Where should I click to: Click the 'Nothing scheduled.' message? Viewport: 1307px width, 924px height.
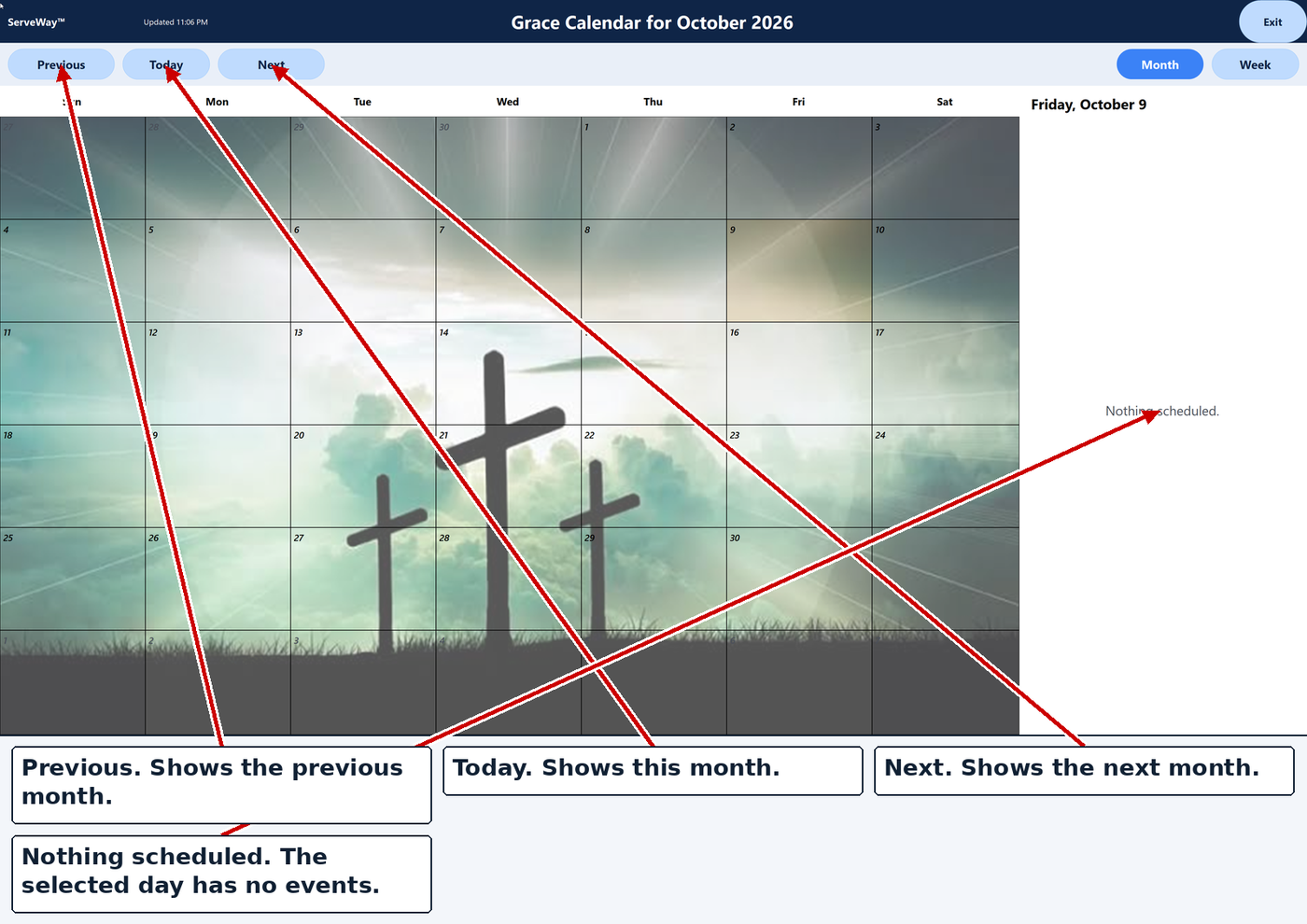coord(1162,411)
